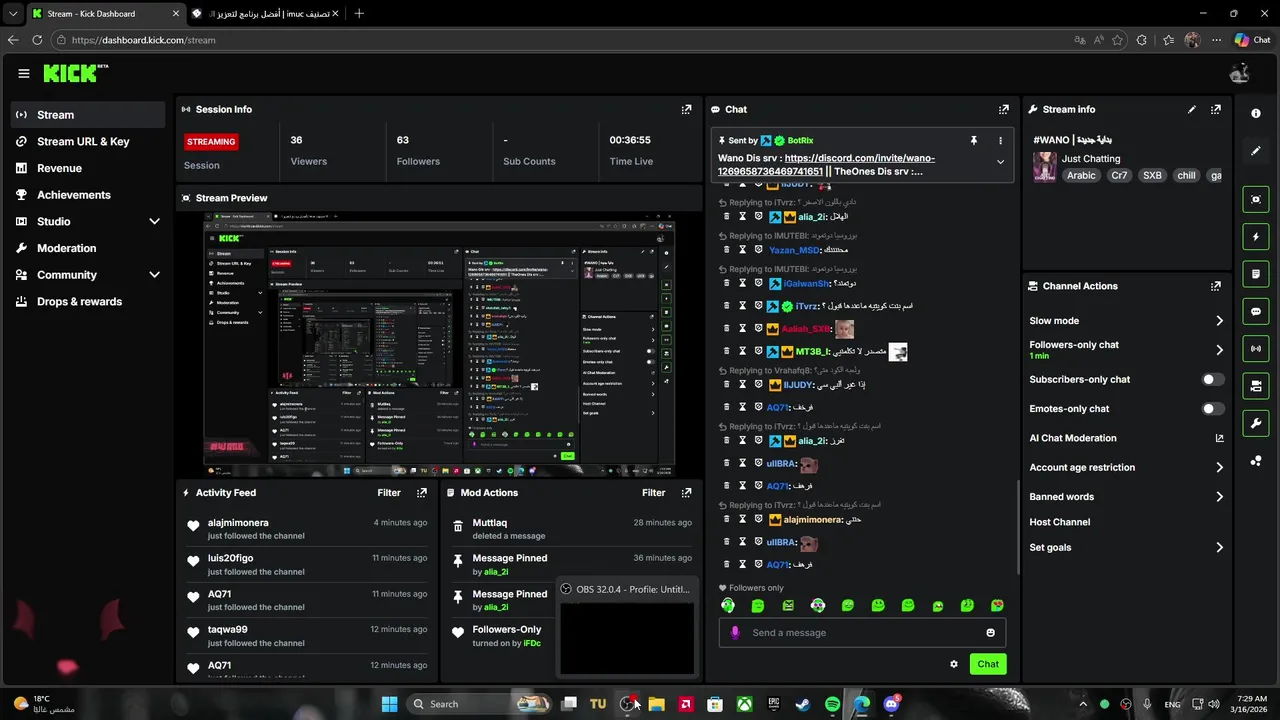Open the AI Chat Moderation external link
The height and width of the screenshot is (720, 1280).
pyautogui.click(x=1219, y=438)
